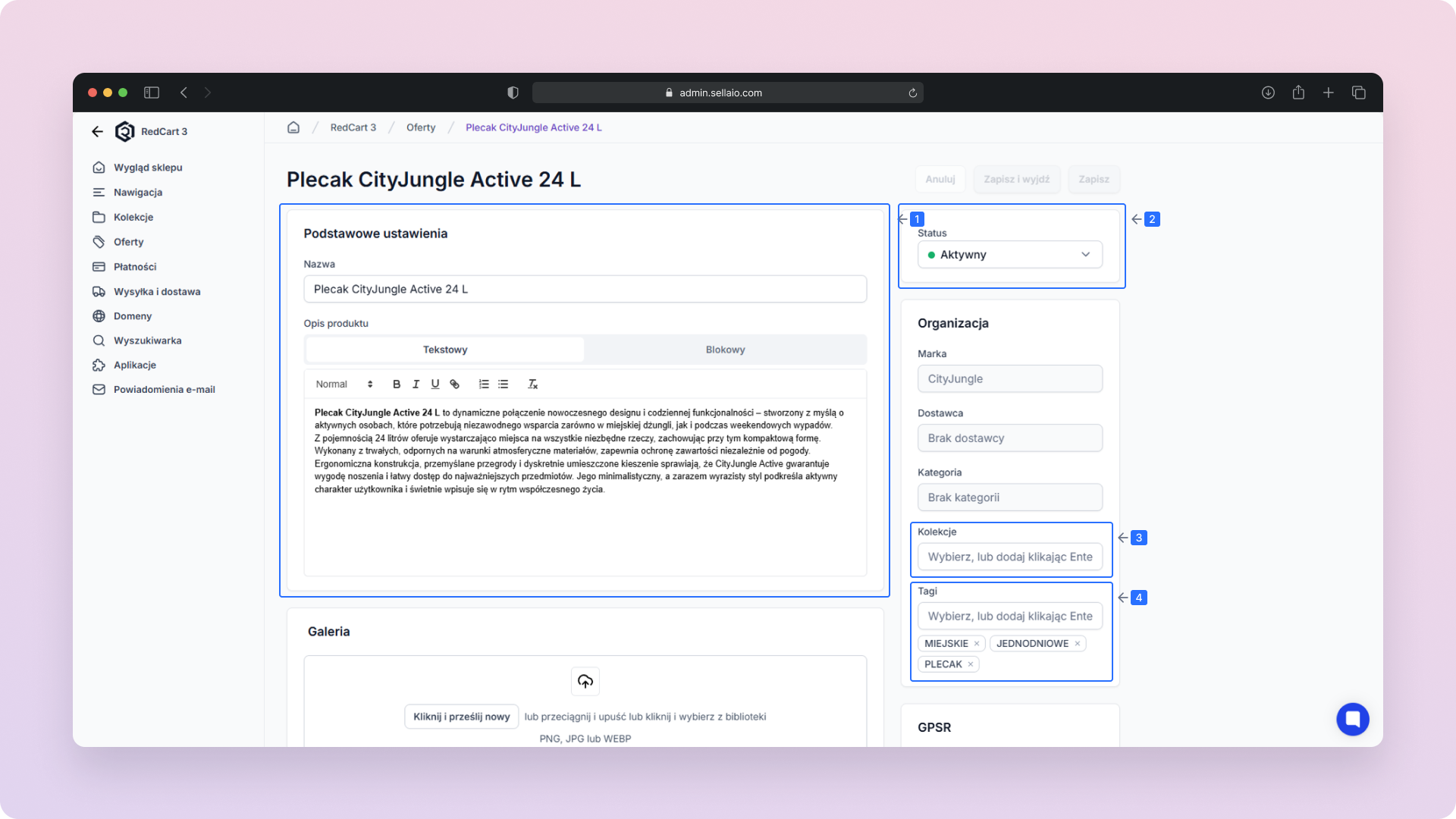Insert a link via editor toolbar
The height and width of the screenshot is (819, 1456).
(454, 384)
